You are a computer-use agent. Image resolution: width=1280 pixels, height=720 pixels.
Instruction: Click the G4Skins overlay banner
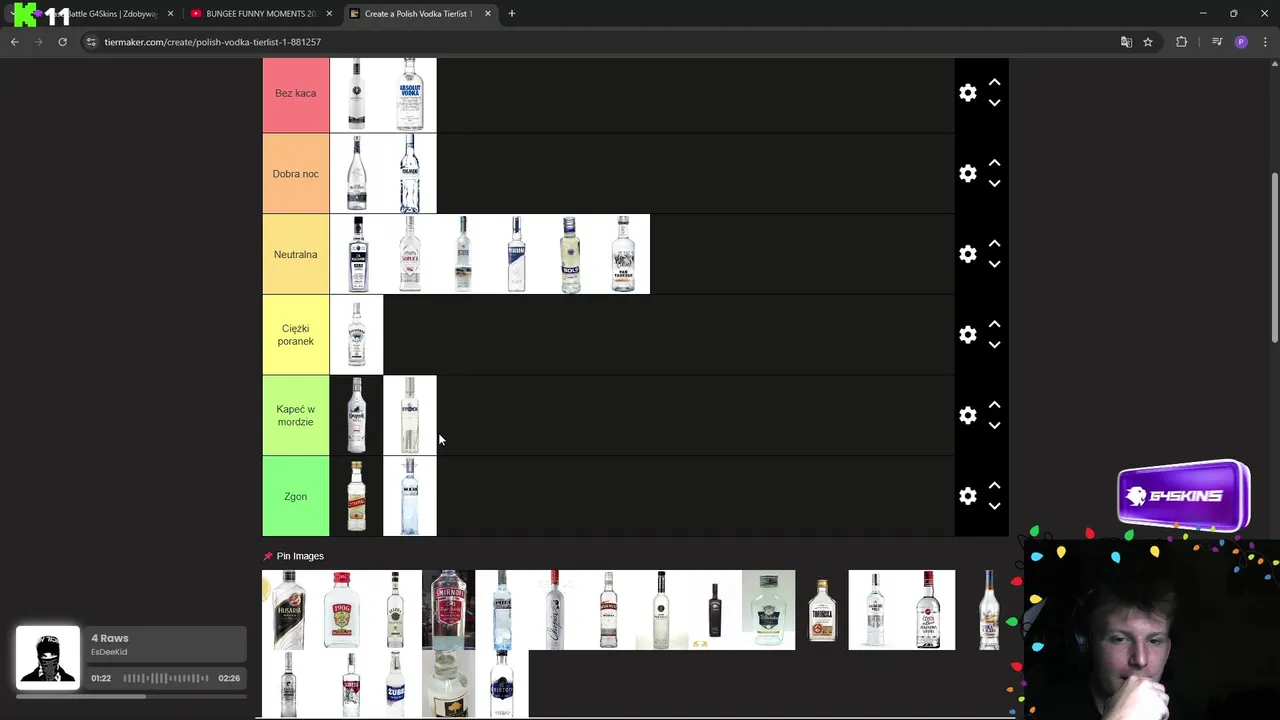click(1183, 496)
